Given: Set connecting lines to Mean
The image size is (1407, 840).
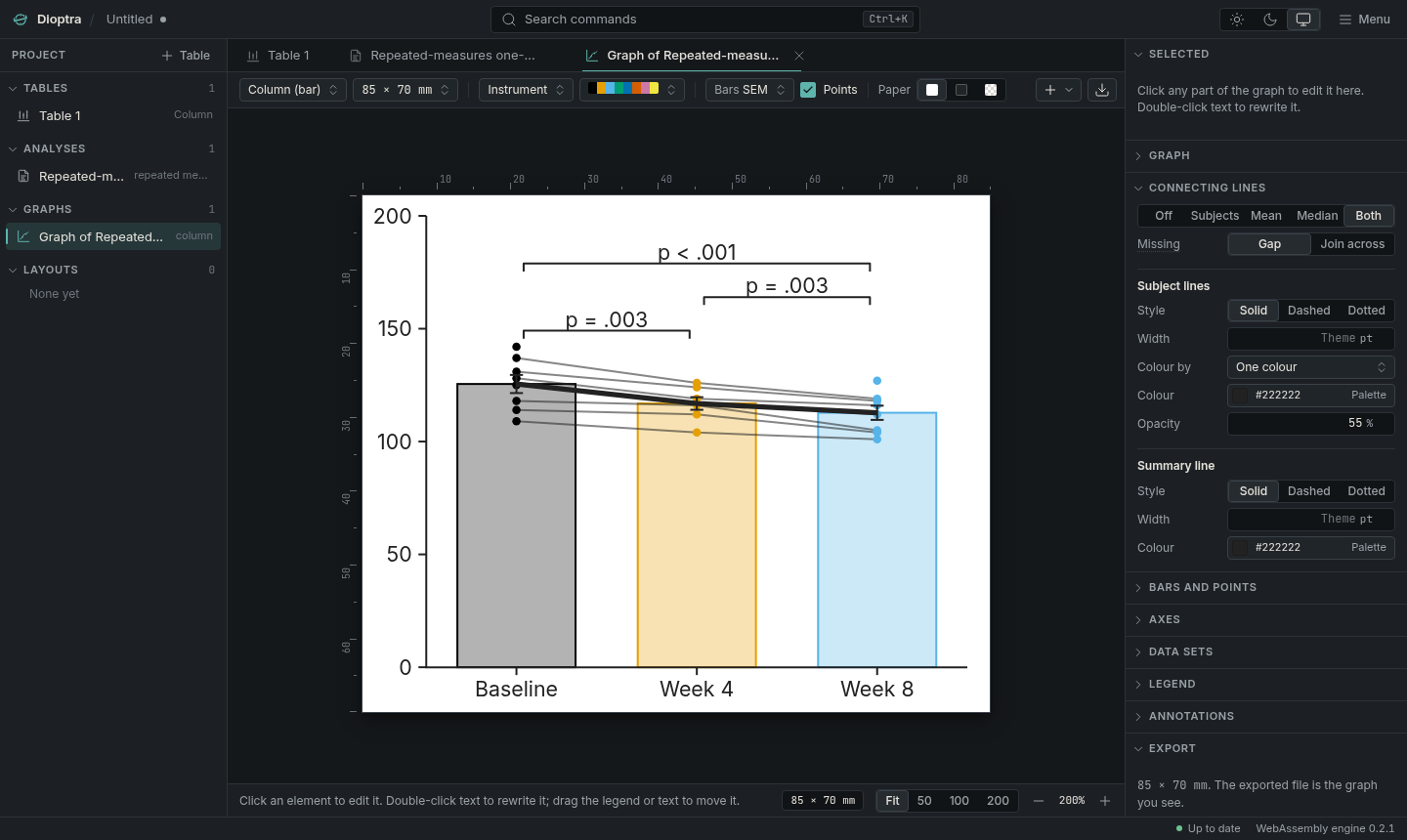Looking at the screenshot, I should [1266, 216].
